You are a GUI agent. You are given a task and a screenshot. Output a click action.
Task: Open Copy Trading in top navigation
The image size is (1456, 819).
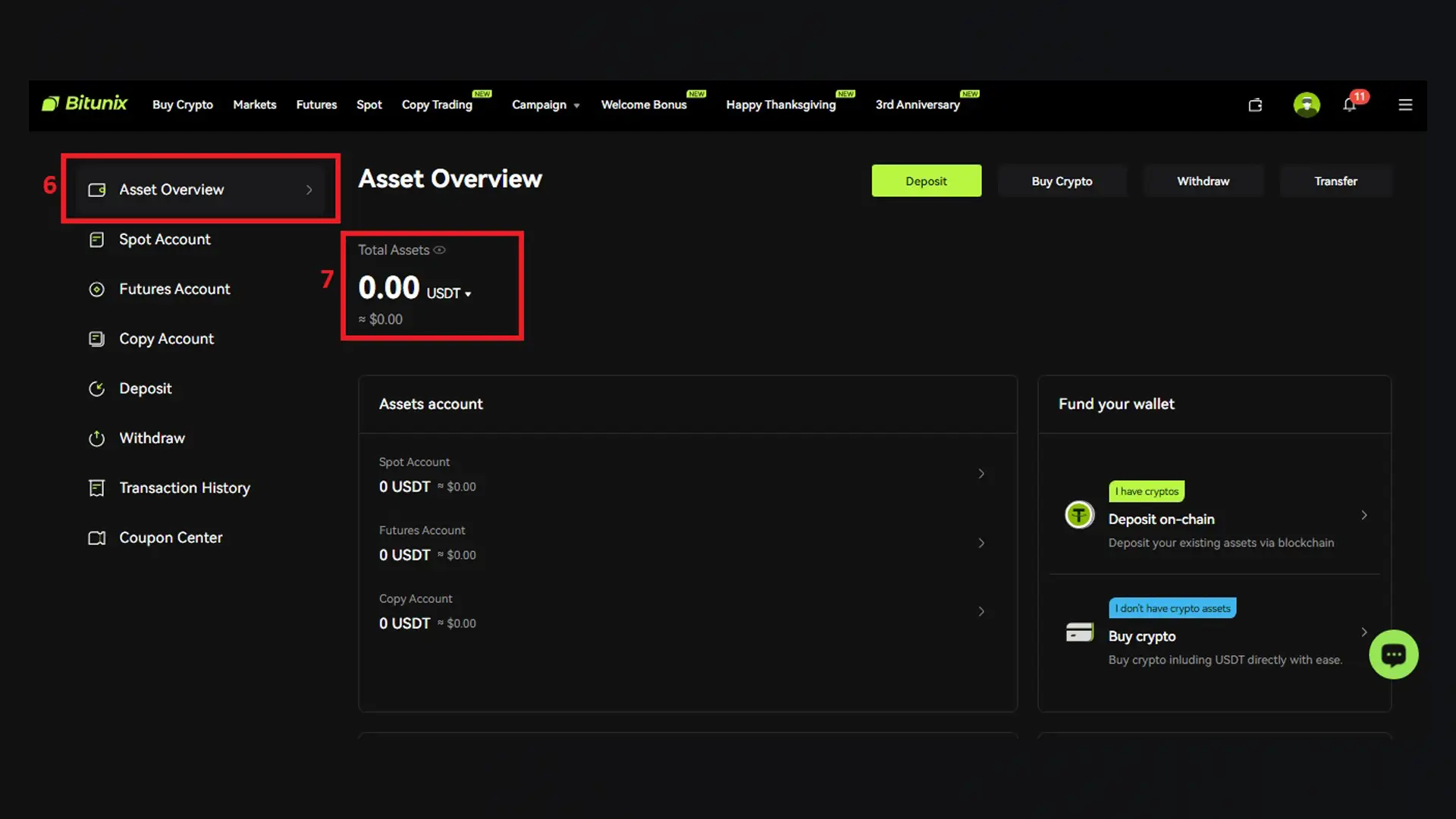438,105
